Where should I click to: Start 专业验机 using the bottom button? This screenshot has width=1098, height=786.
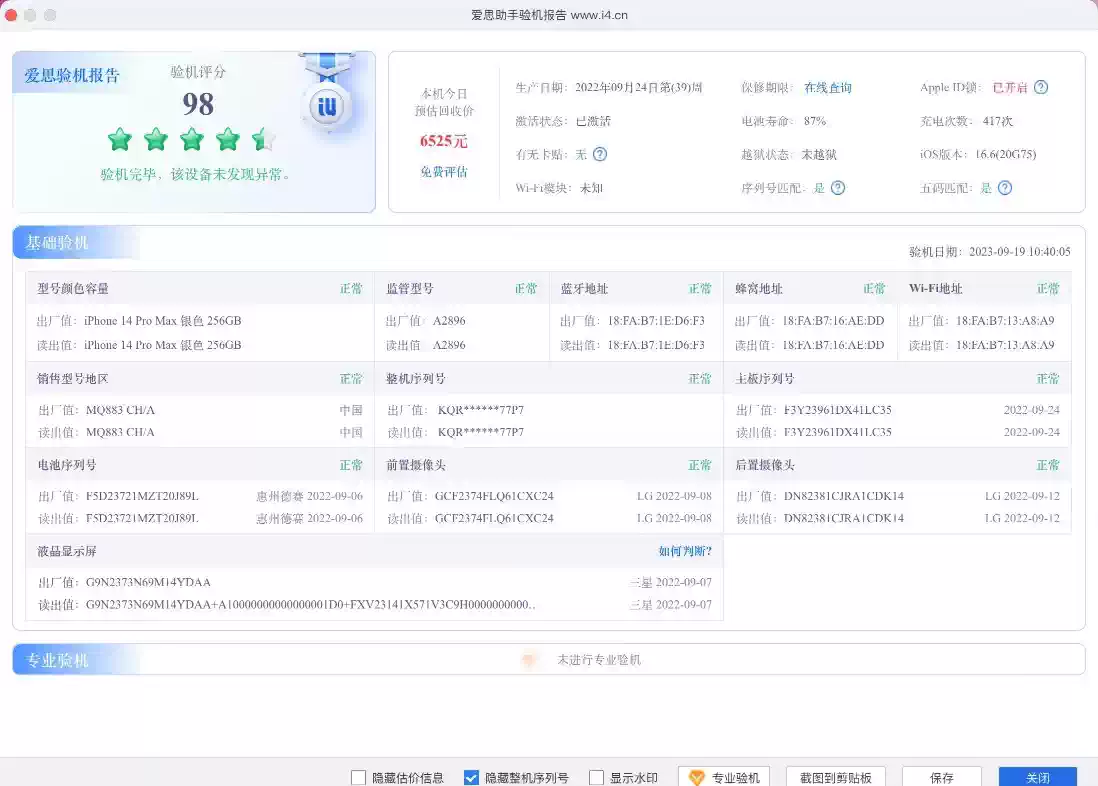724,778
